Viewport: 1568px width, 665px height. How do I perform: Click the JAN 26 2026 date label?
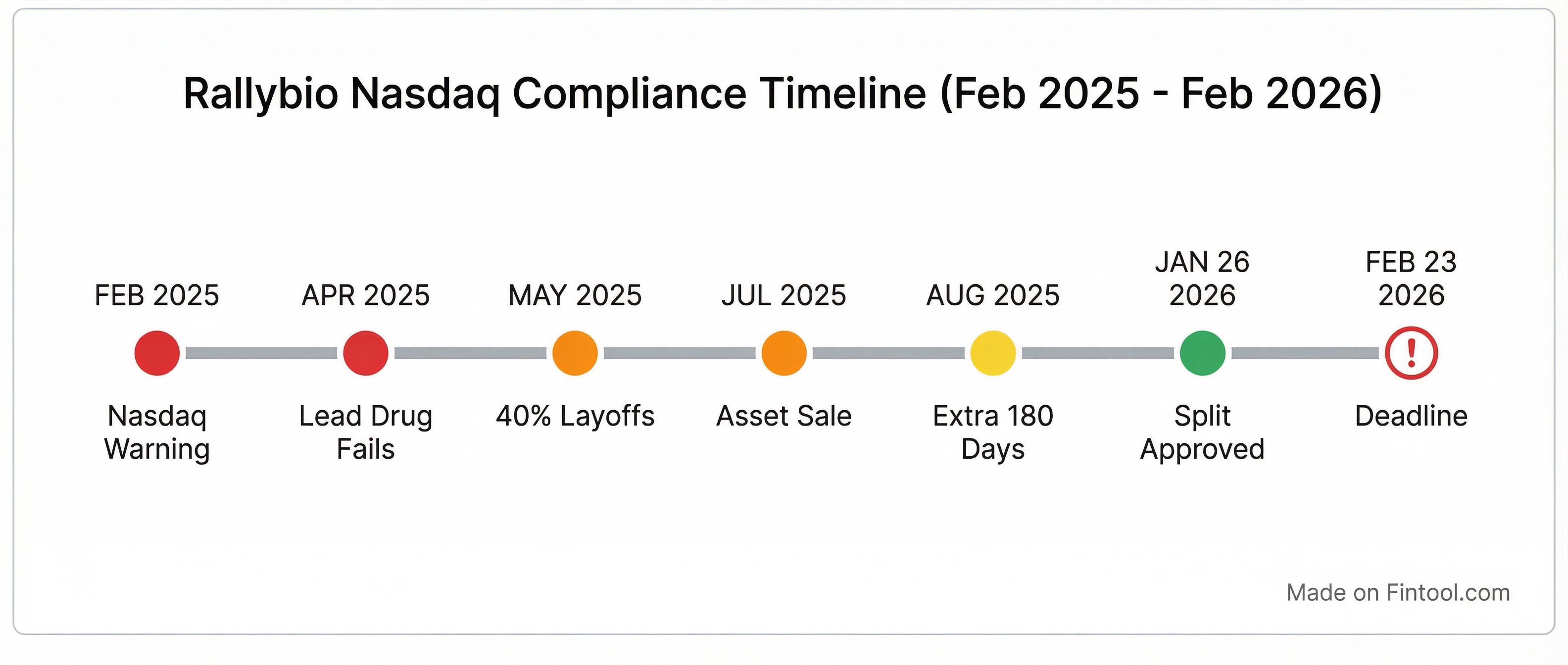(1202, 279)
